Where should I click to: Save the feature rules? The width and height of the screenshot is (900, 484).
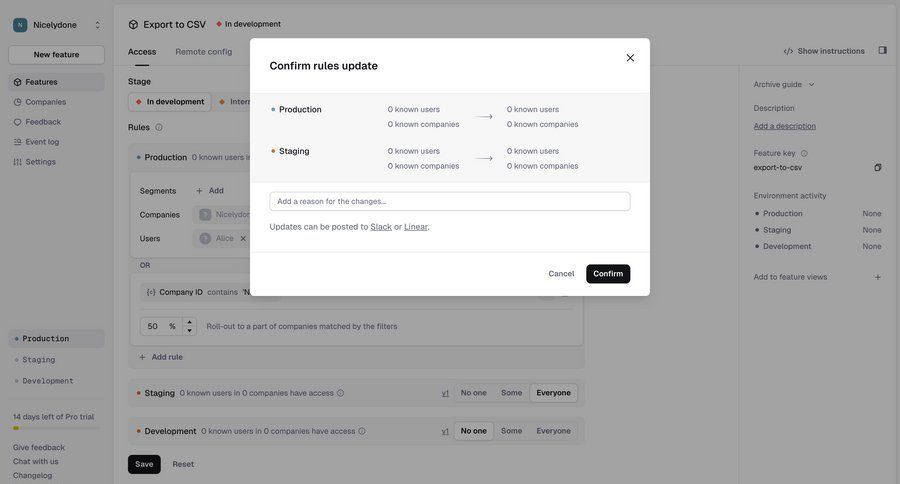(x=144, y=464)
